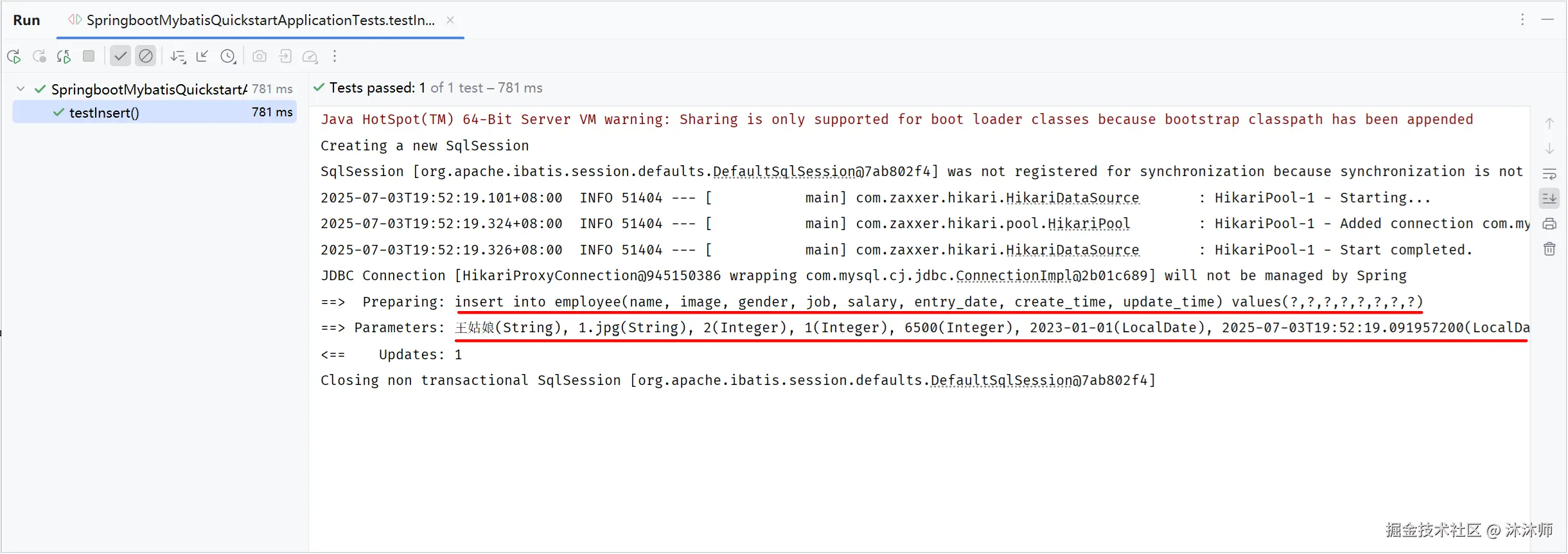Toggle Show Ignored tests filter

(x=146, y=56)
